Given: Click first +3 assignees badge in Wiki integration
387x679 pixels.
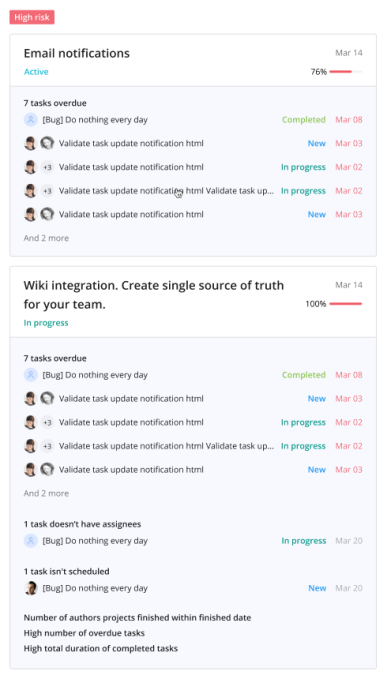Looking at the screenshot, I should coord(47,423).
